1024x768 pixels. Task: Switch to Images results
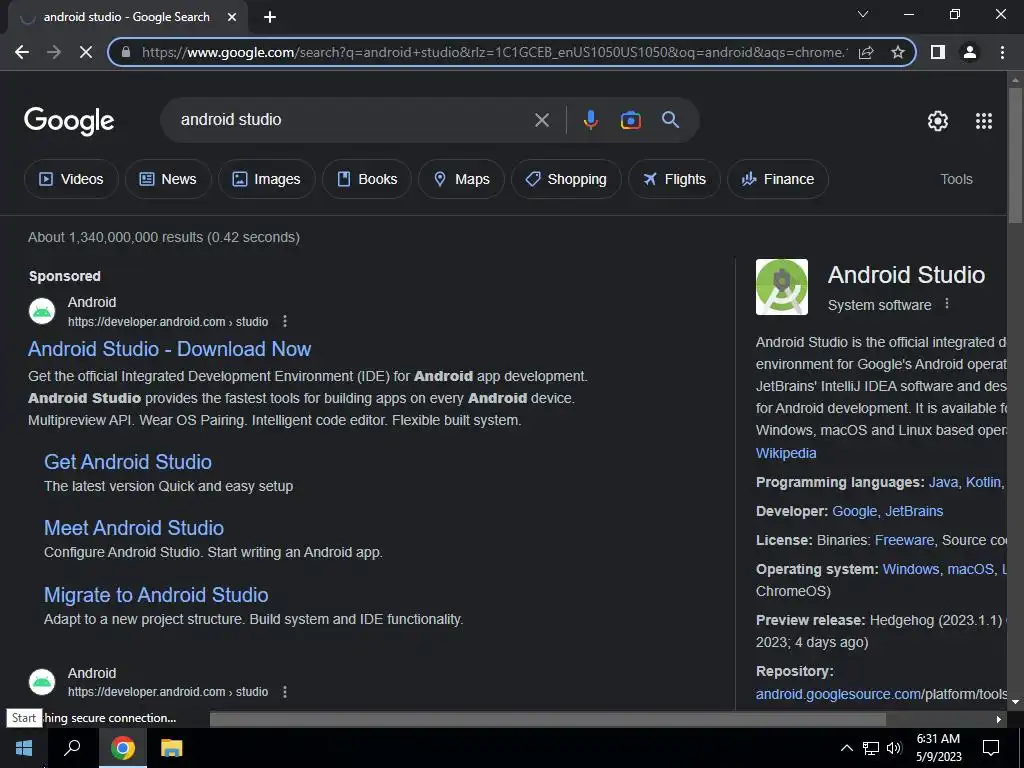tap(266, 179)
